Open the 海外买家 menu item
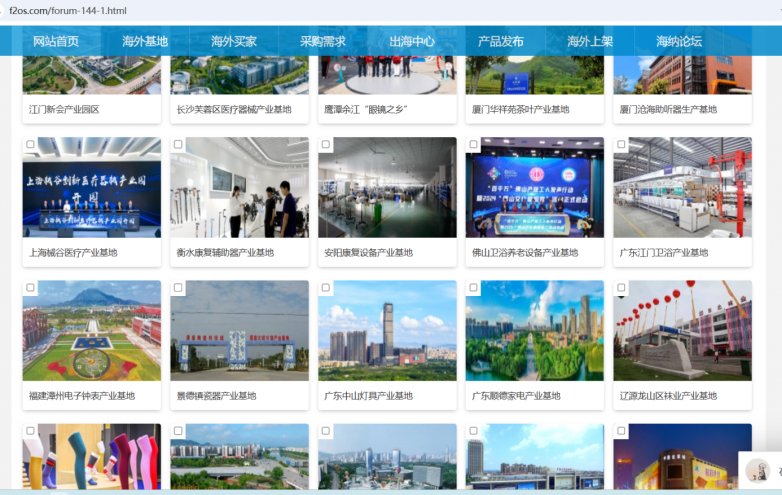Image resolution: width=782 pixels, height=495 pixels. tap(234, 41)
